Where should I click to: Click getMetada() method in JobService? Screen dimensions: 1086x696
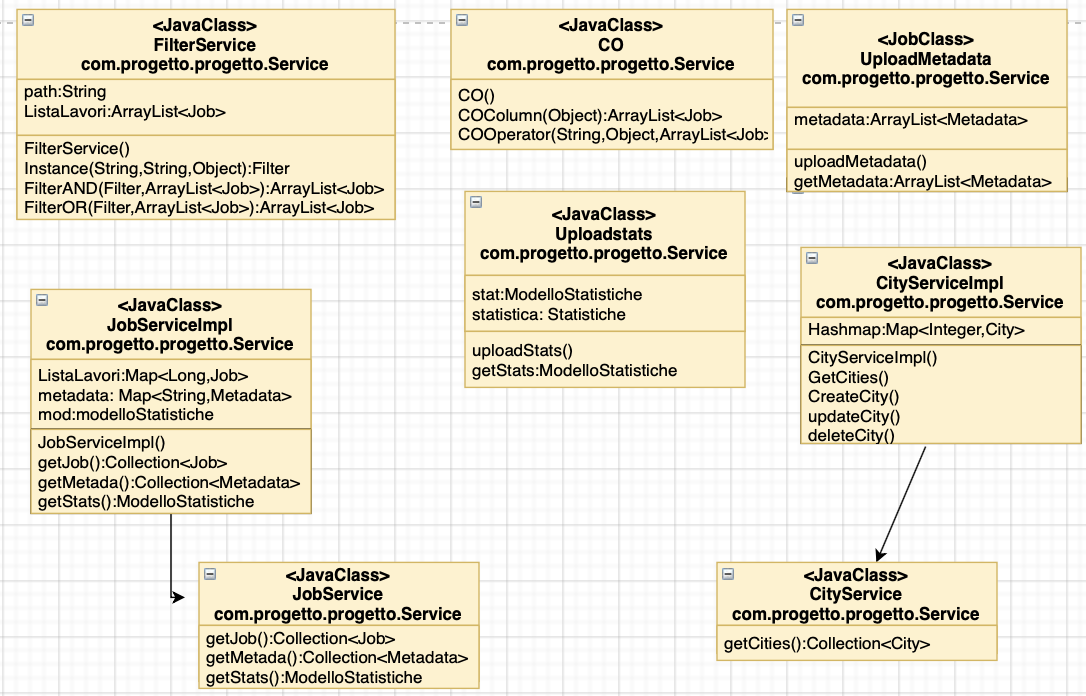click(x=337, y=657)
